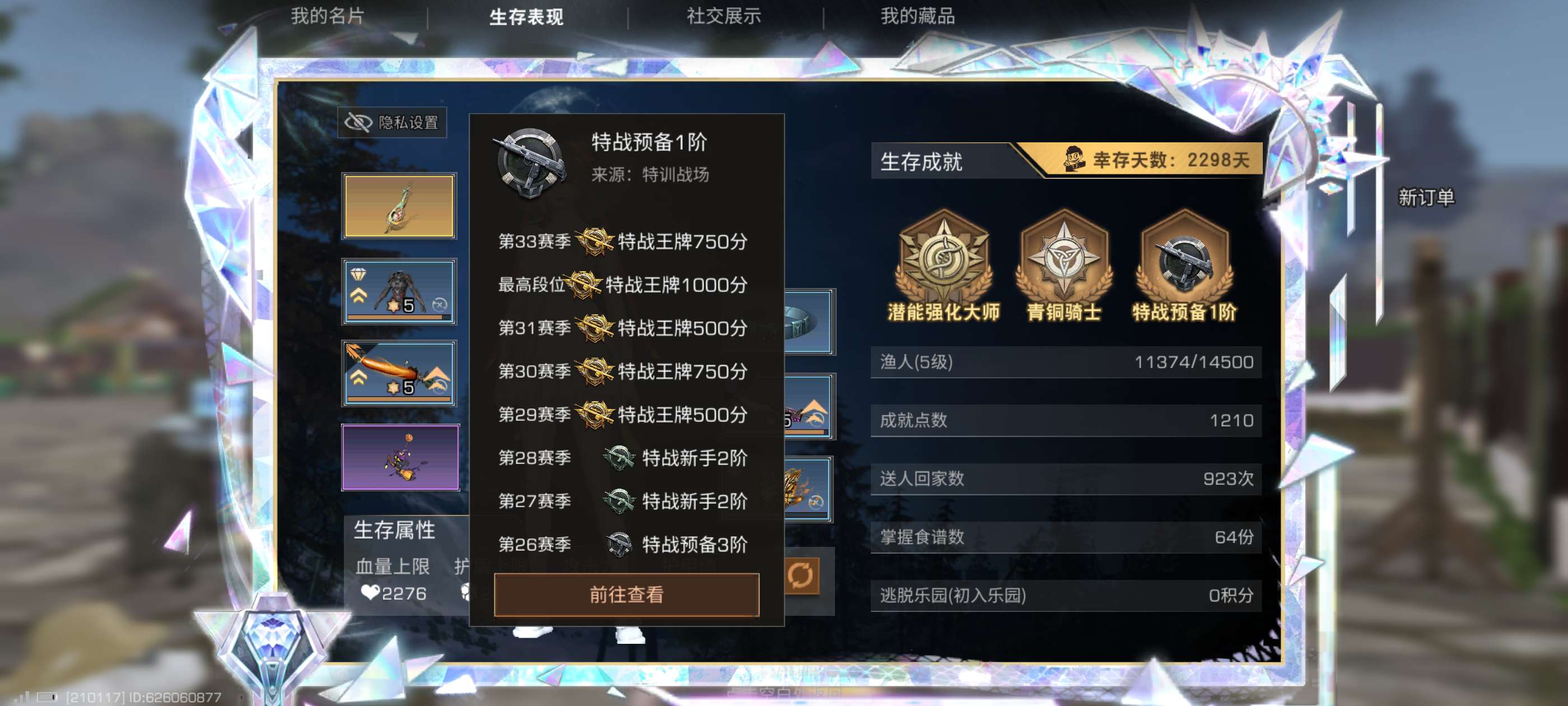1568x706 pixels.
Task: Click the 第33赛季 特战王牌750分 entry
Action: click(623, 241)
